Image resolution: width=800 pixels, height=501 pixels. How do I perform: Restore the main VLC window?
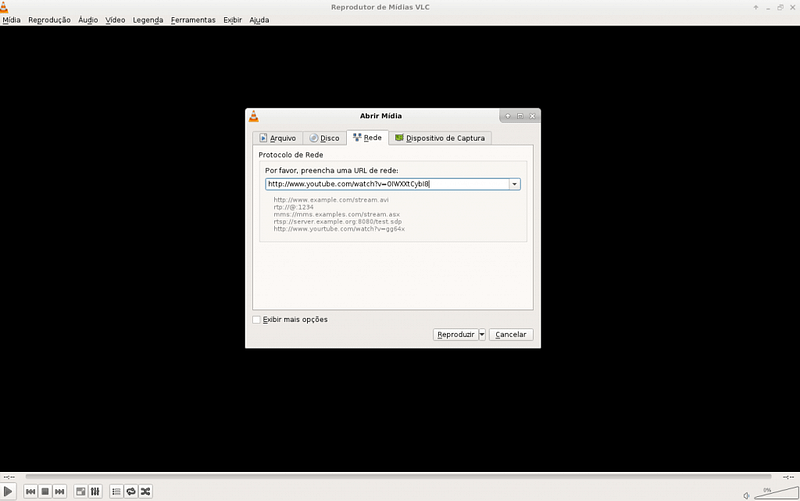[x=780, y=8]
